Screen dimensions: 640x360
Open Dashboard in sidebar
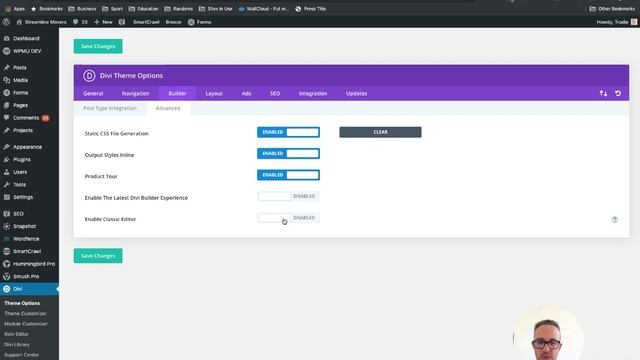26,38
